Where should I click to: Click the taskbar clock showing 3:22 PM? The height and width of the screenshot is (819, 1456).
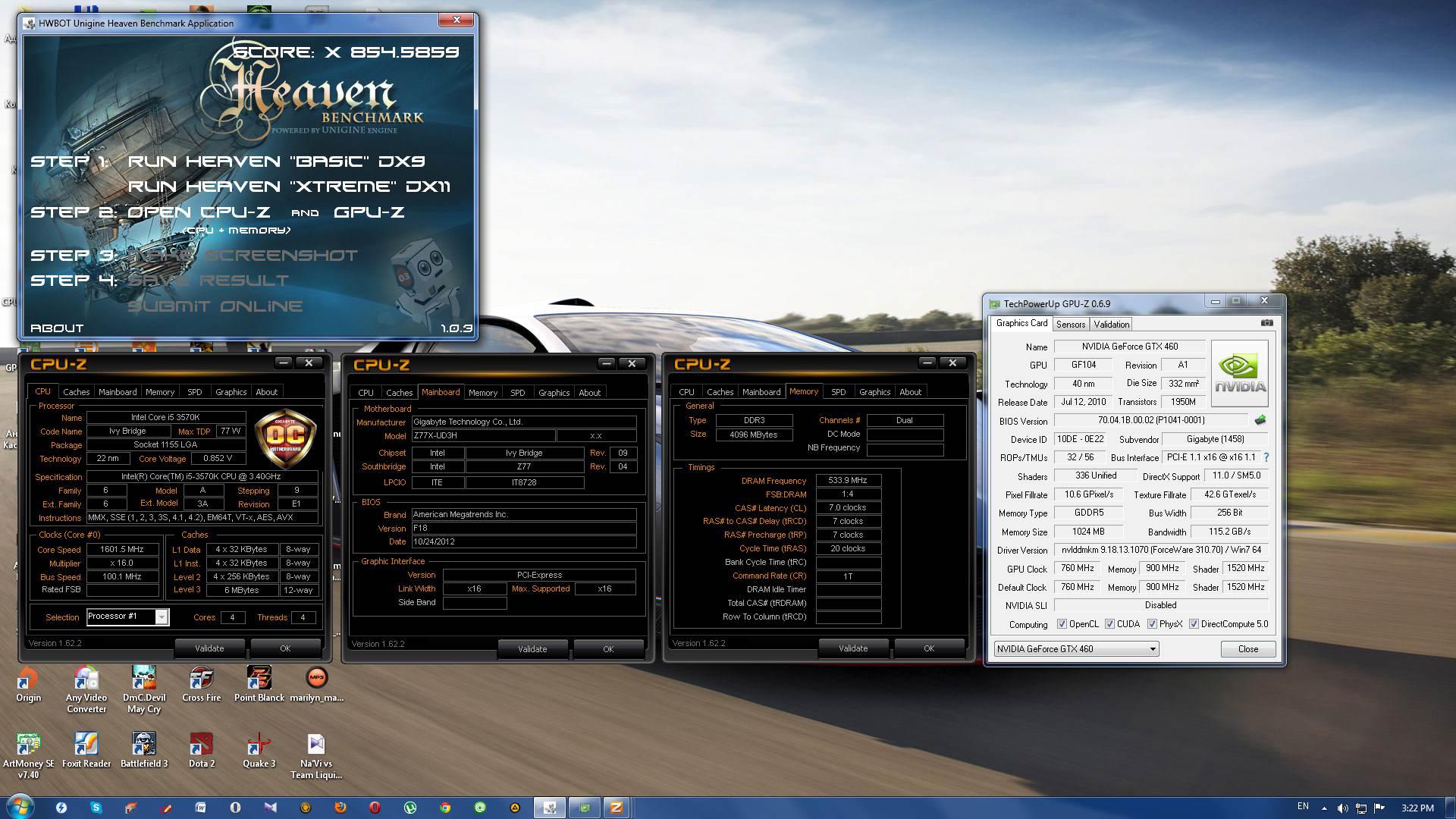click(x=1417, y=808)
